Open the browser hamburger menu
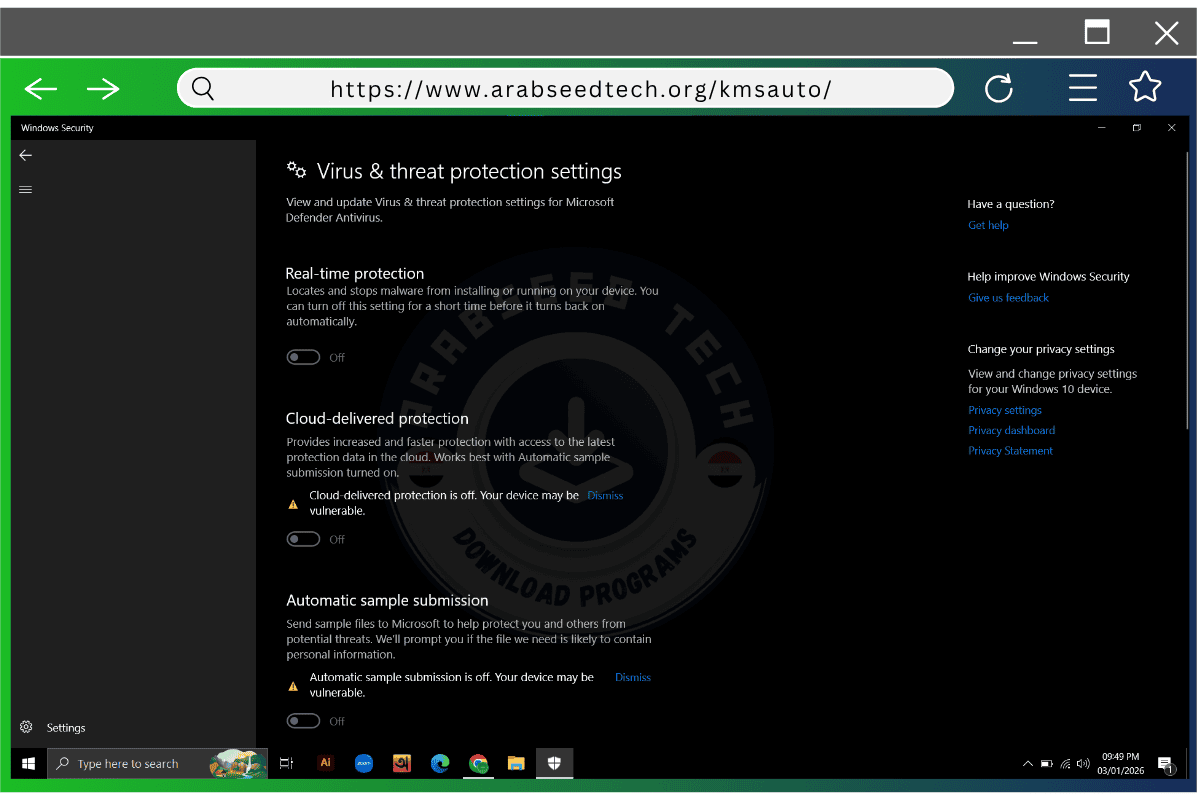Screen dimensions: 1200x800 (1083, 89)
